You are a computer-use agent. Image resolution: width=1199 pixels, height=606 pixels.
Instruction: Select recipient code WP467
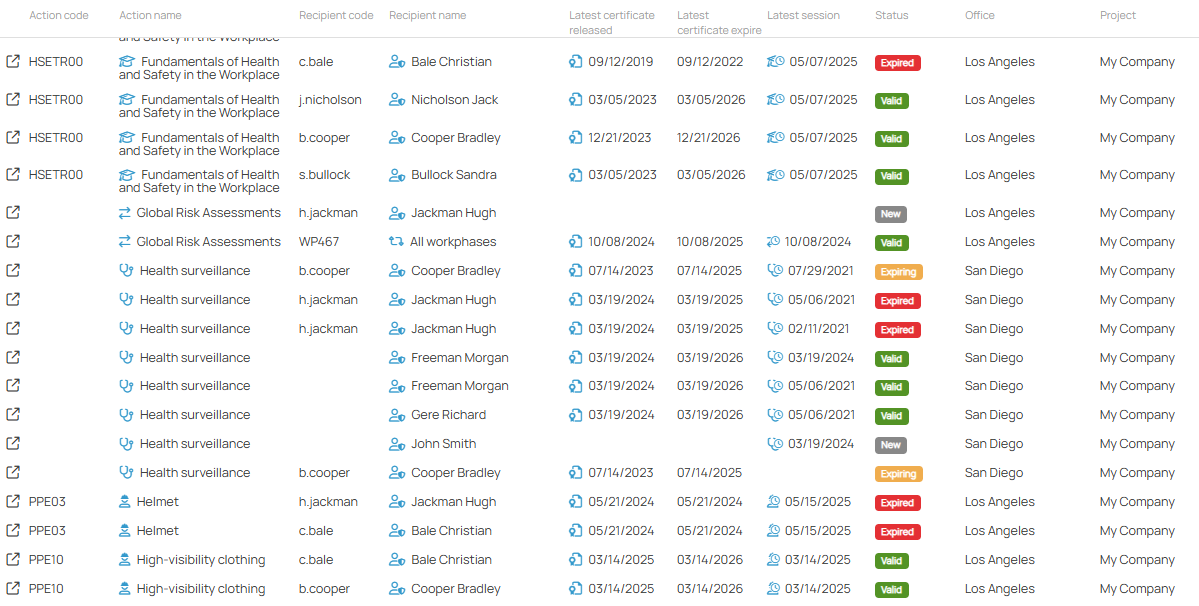pyautogui.click(x=319, y=241)
